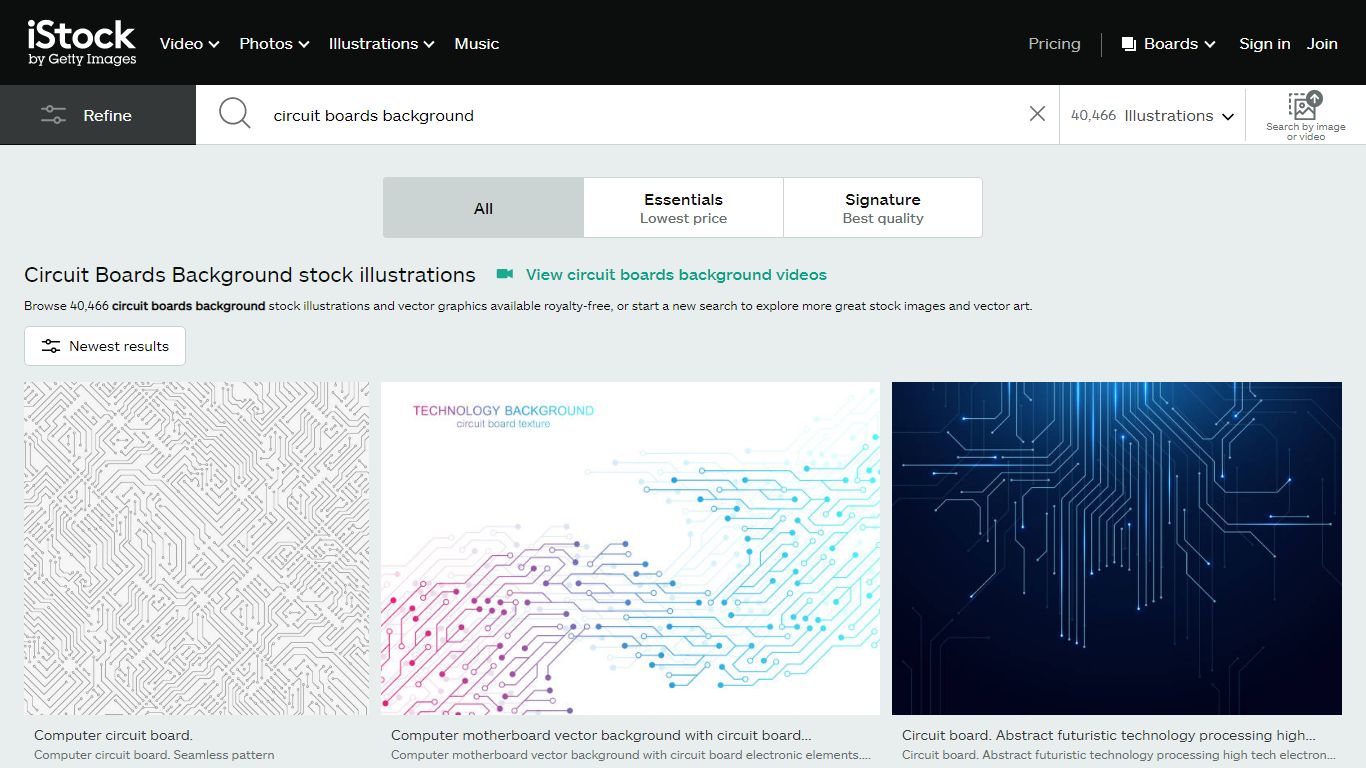Screen dimensions: 1366x768
Task: Open the Technology Background pink-blue thumbnail
Action: pos(630,548)
